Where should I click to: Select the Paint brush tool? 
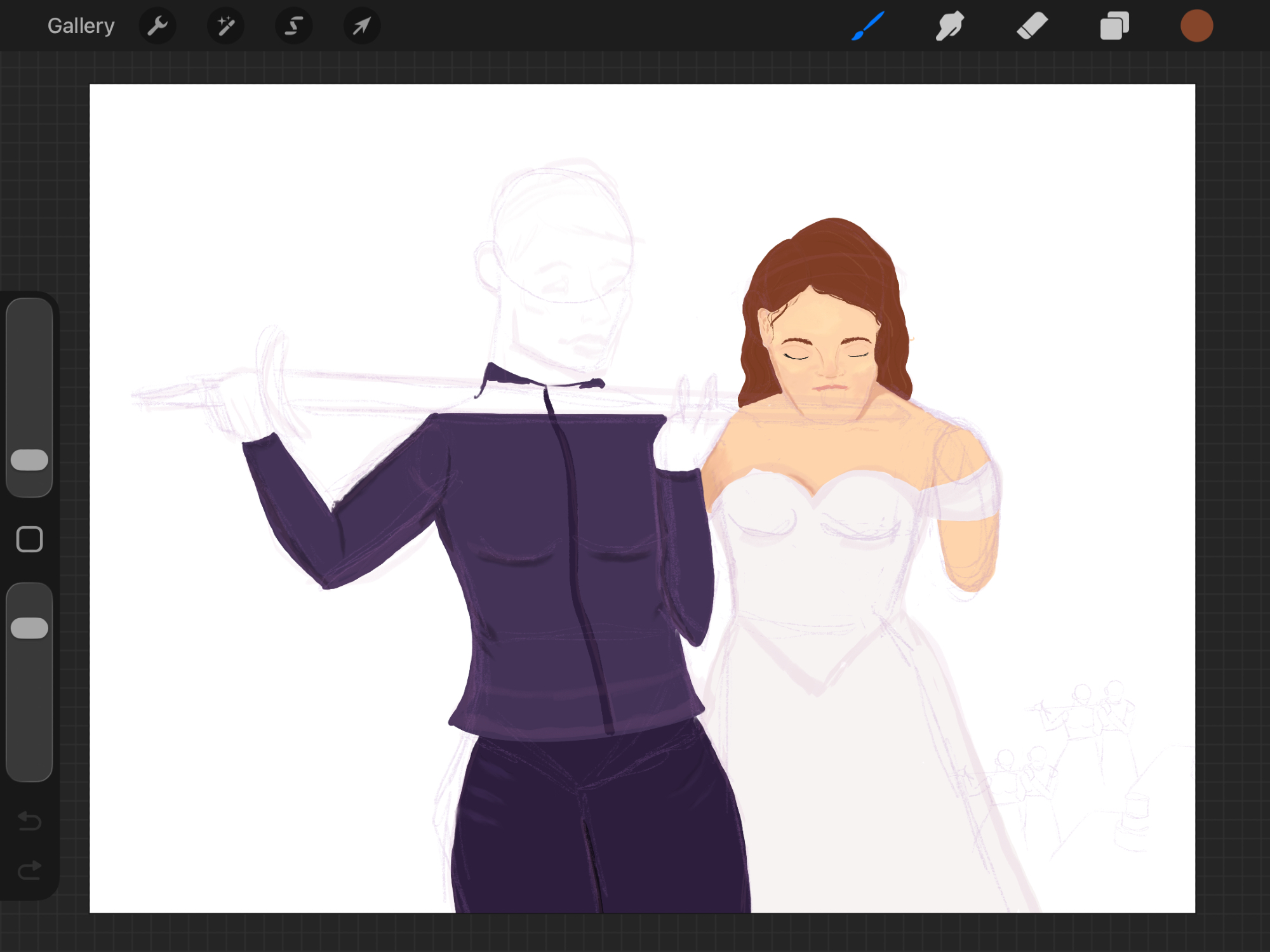click(867, 26)
